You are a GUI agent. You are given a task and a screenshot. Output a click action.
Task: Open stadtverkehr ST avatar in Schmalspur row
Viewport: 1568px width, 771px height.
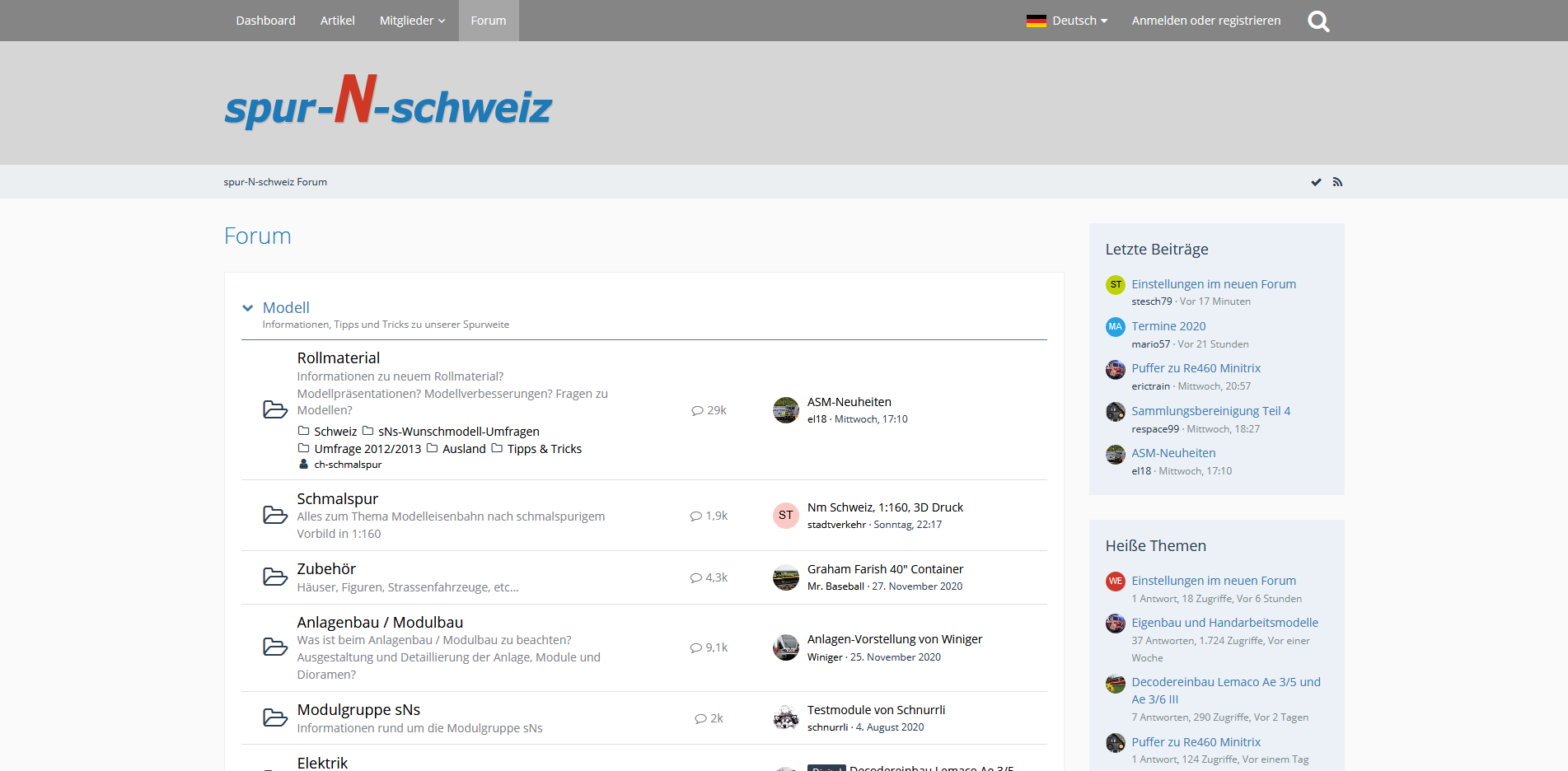tap(786, 515)
